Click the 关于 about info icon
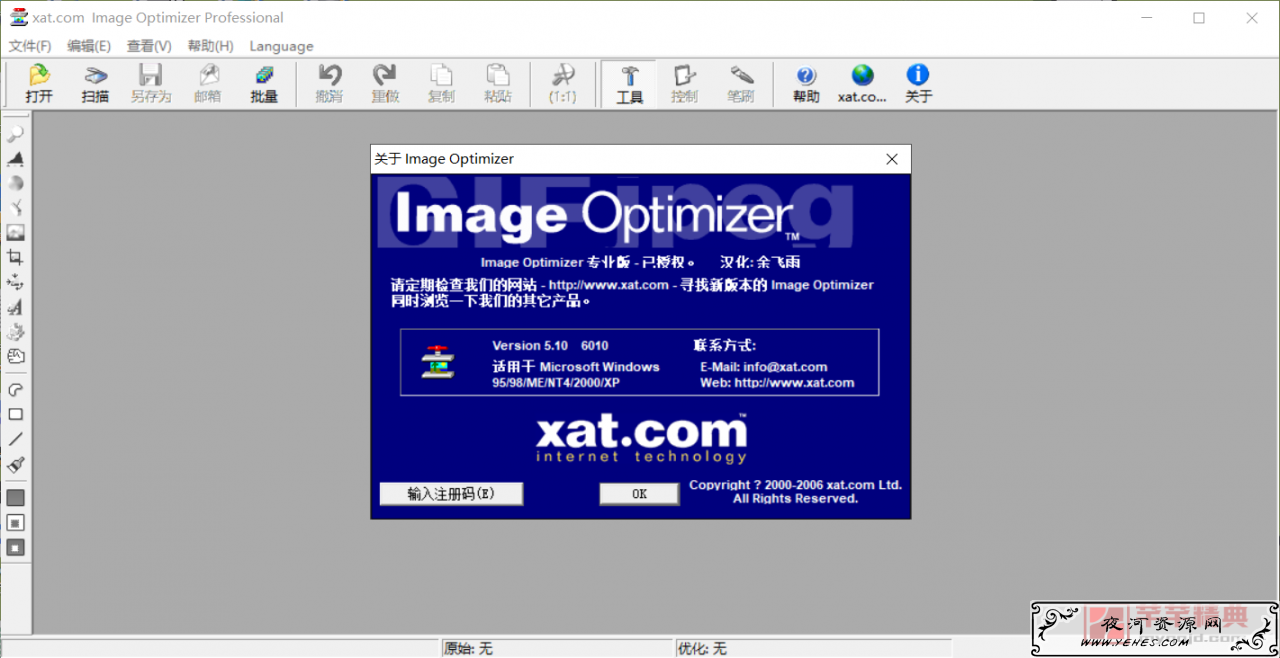The height and width of the screenshot is (658, 1280). tap(918, 84)
